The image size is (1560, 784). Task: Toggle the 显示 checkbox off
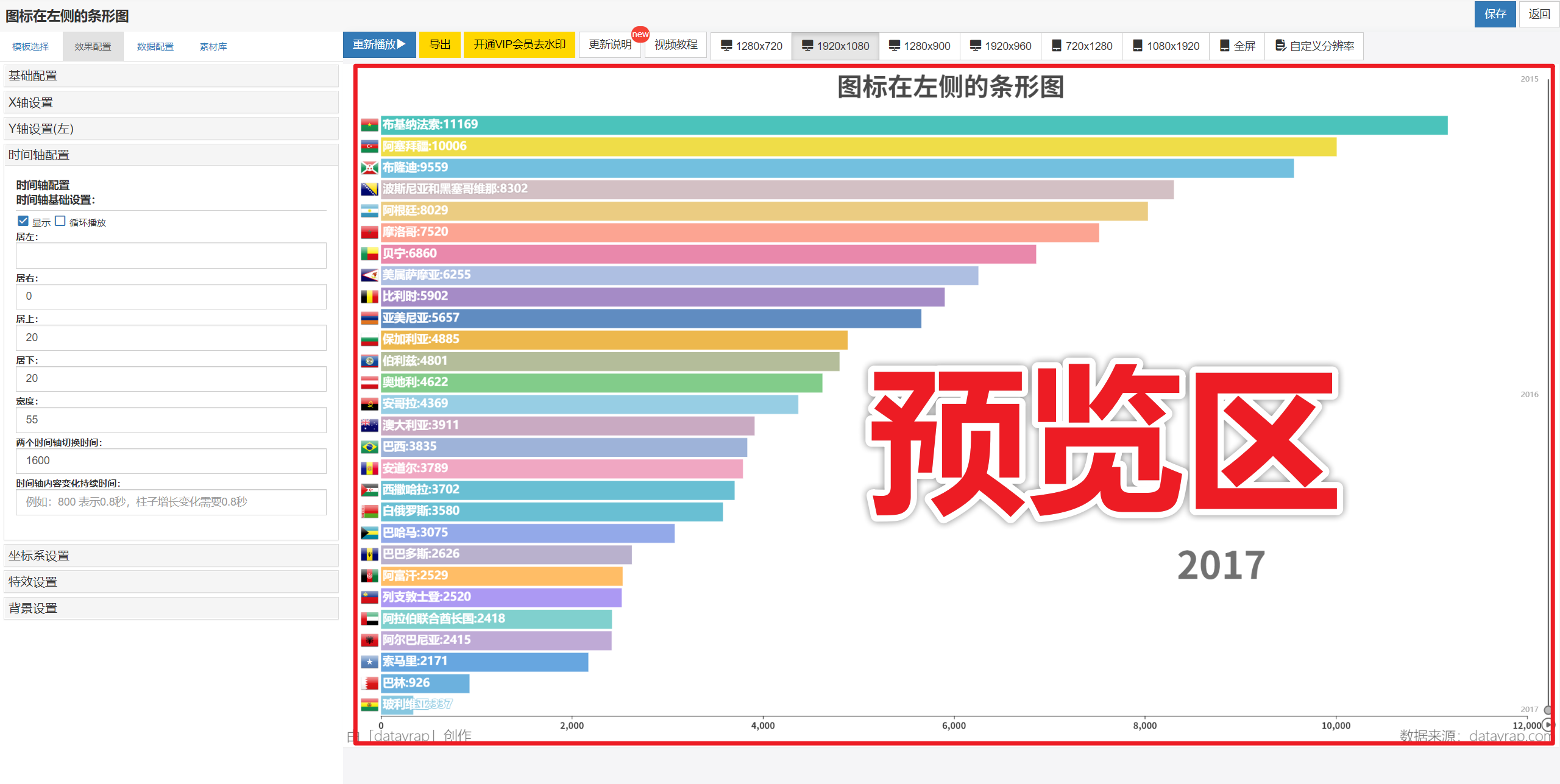[23, 221]
